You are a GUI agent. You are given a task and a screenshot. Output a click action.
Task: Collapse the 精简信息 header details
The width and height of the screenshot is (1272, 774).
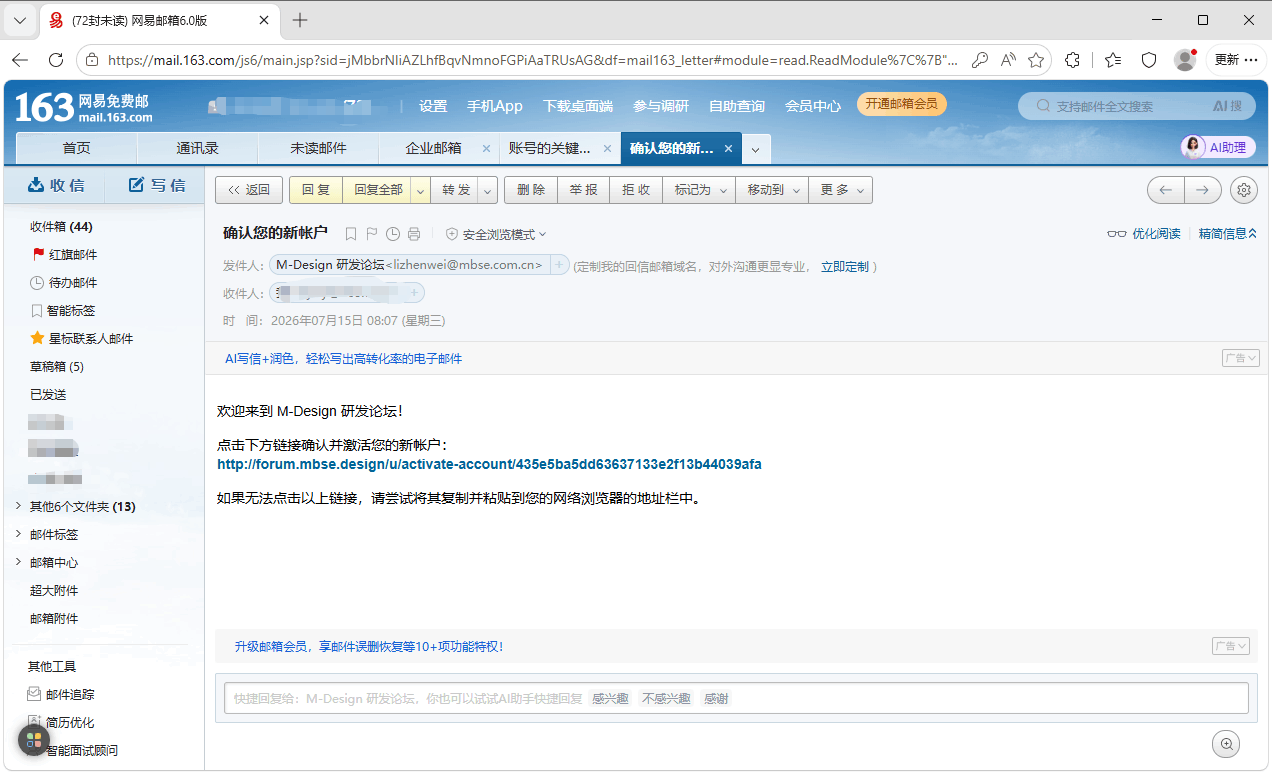pos(1227,234)
